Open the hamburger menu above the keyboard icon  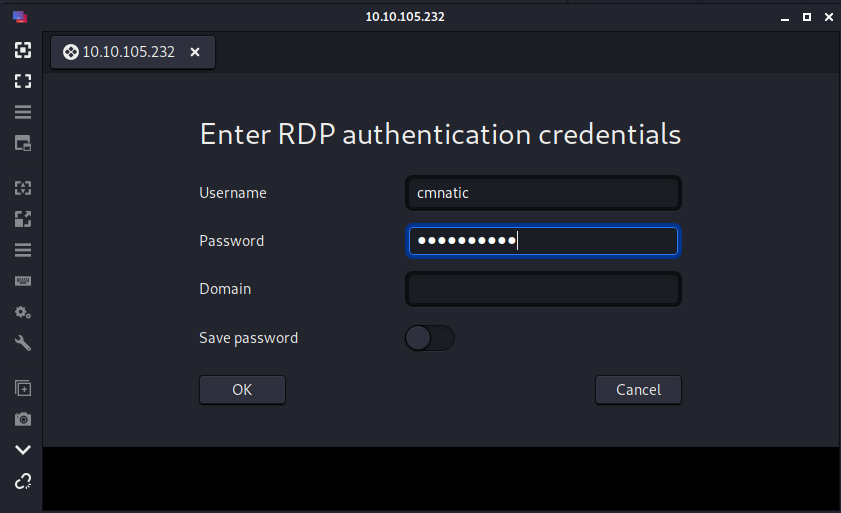coord(23,250)
